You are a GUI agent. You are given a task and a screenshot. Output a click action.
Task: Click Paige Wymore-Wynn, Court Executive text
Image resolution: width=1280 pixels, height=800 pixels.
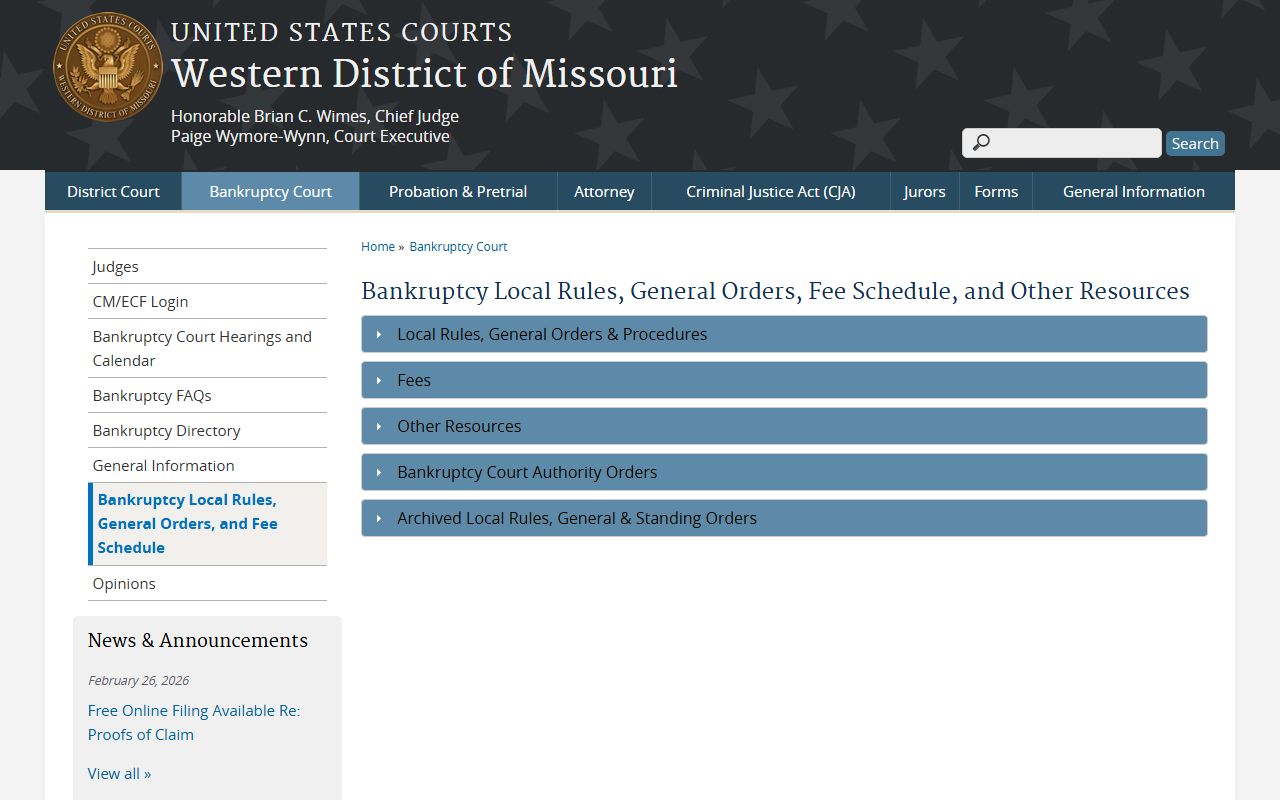pyautogui.click(x=310, y=136)
